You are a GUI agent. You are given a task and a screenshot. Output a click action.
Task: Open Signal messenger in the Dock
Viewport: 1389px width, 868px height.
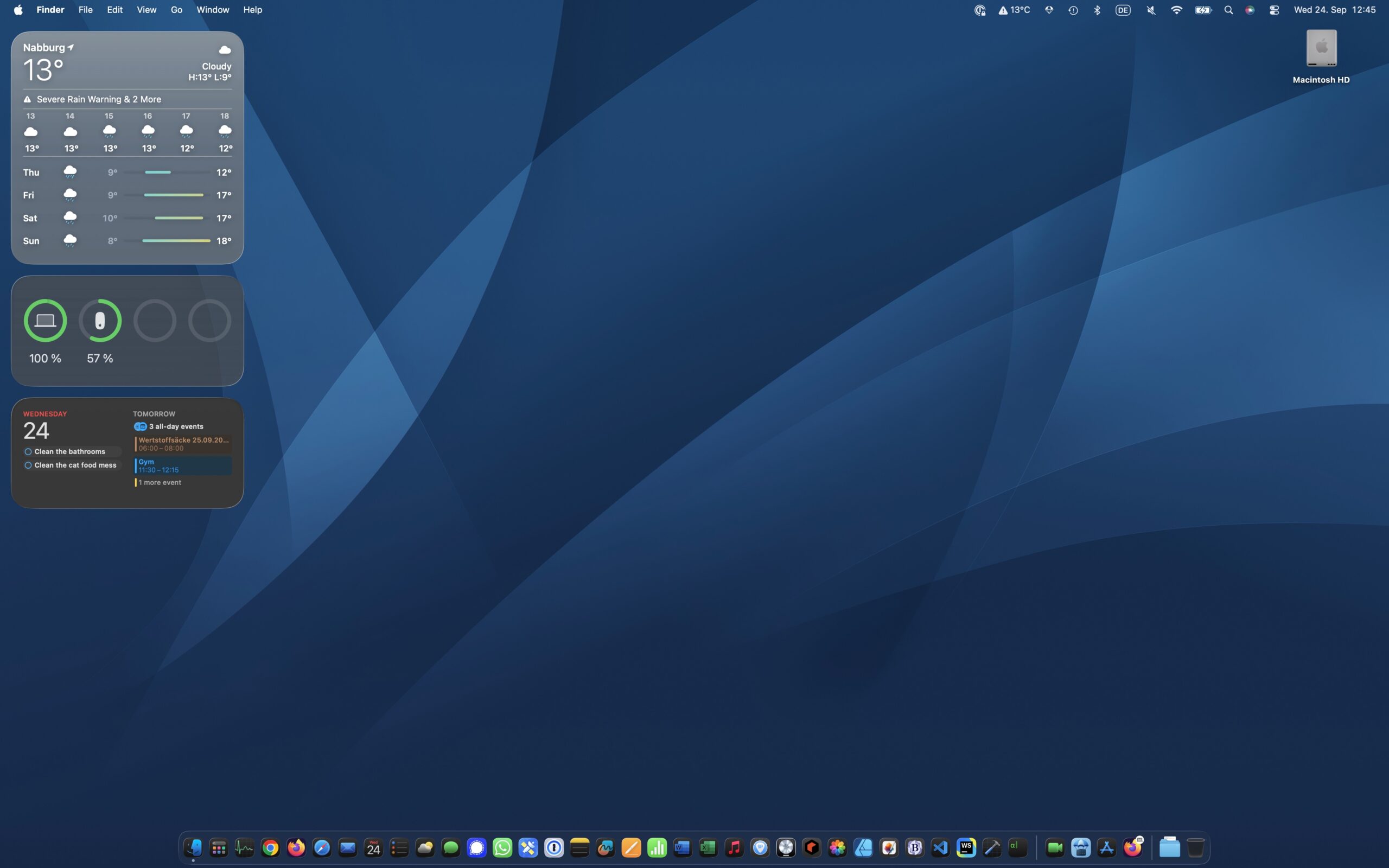point(476,847)
